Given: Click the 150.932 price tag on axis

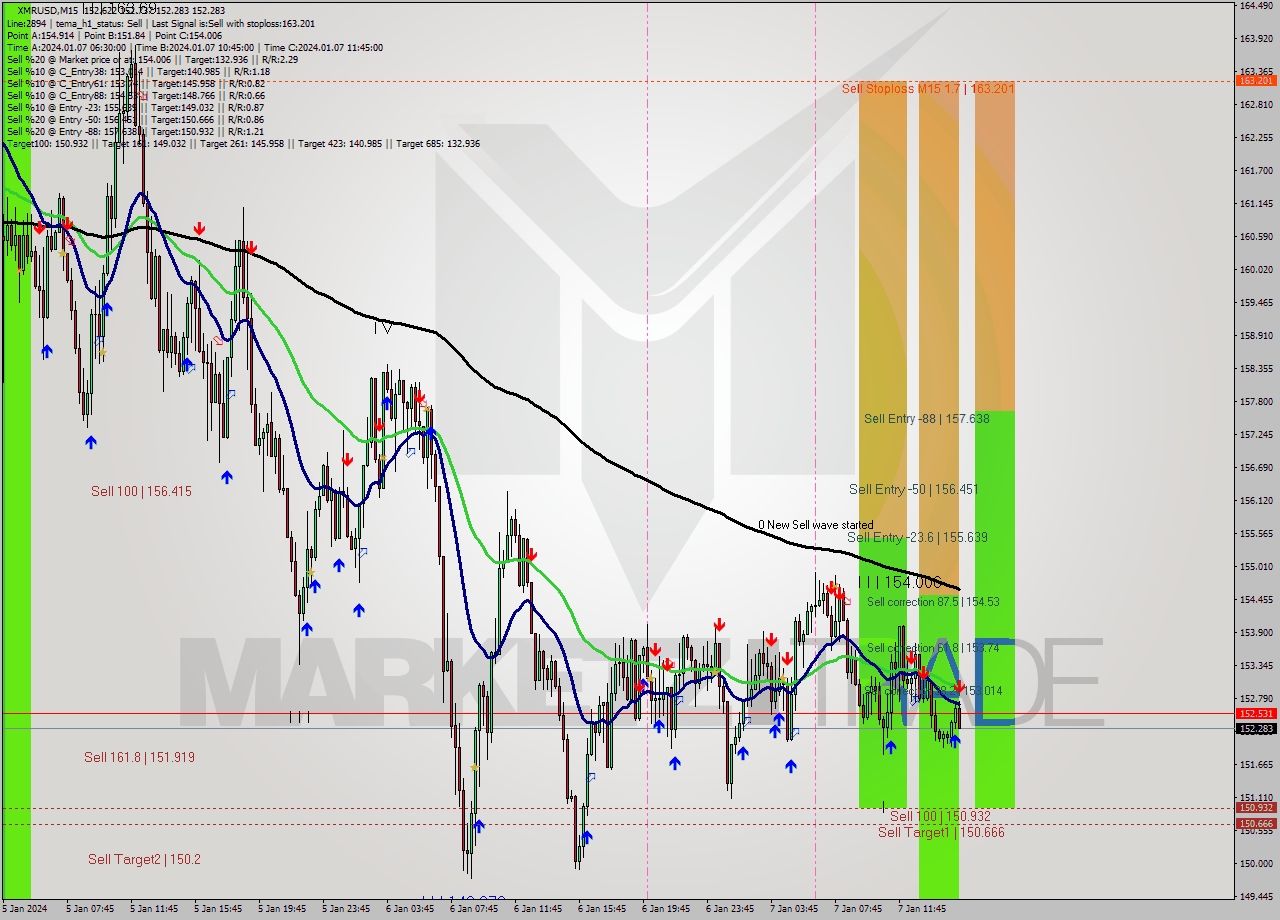Looking at the screenshot, I should click(1256, 807).
